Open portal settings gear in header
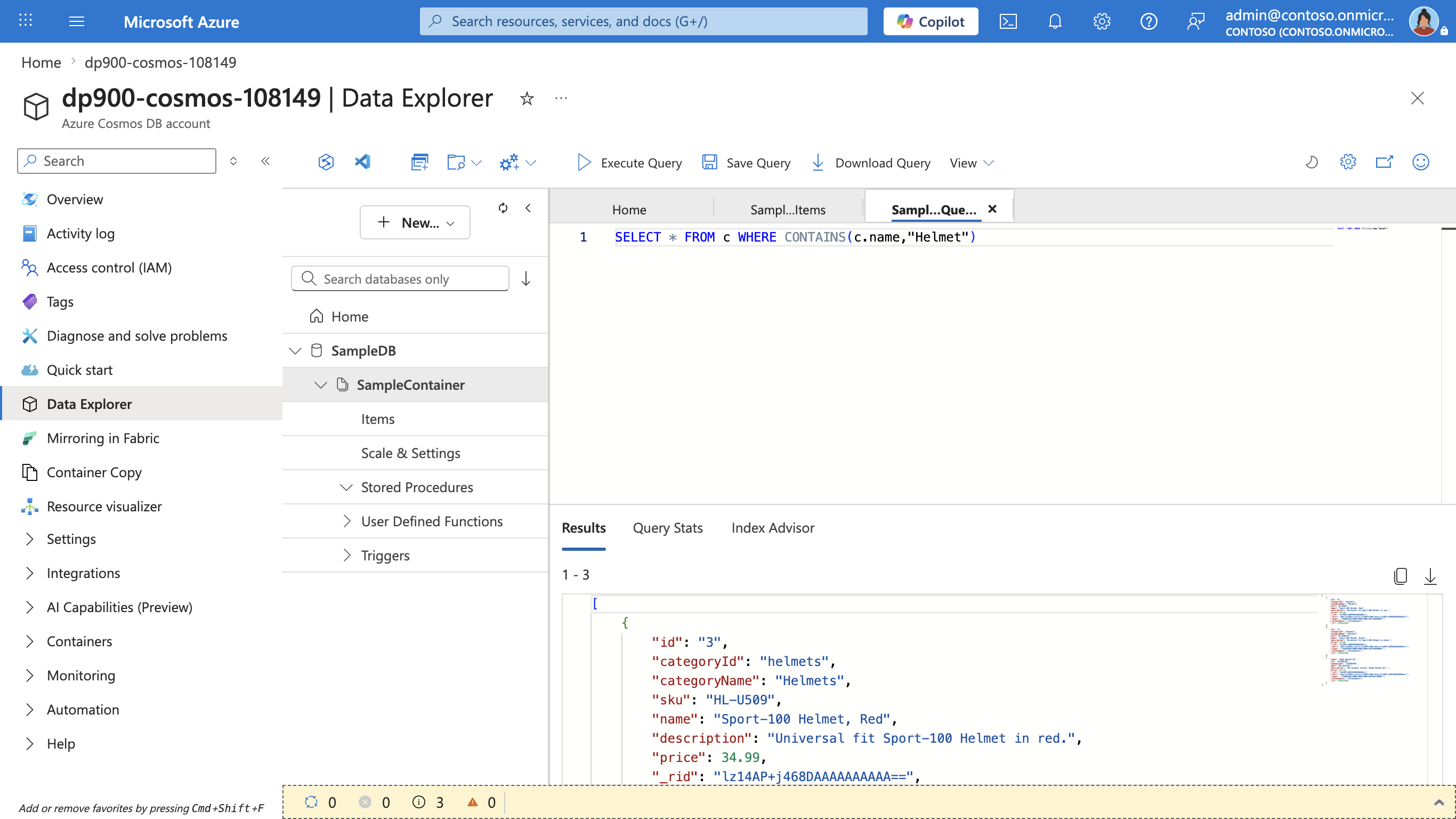This screenshot has height=819, width=1456. click(1102, 21)
